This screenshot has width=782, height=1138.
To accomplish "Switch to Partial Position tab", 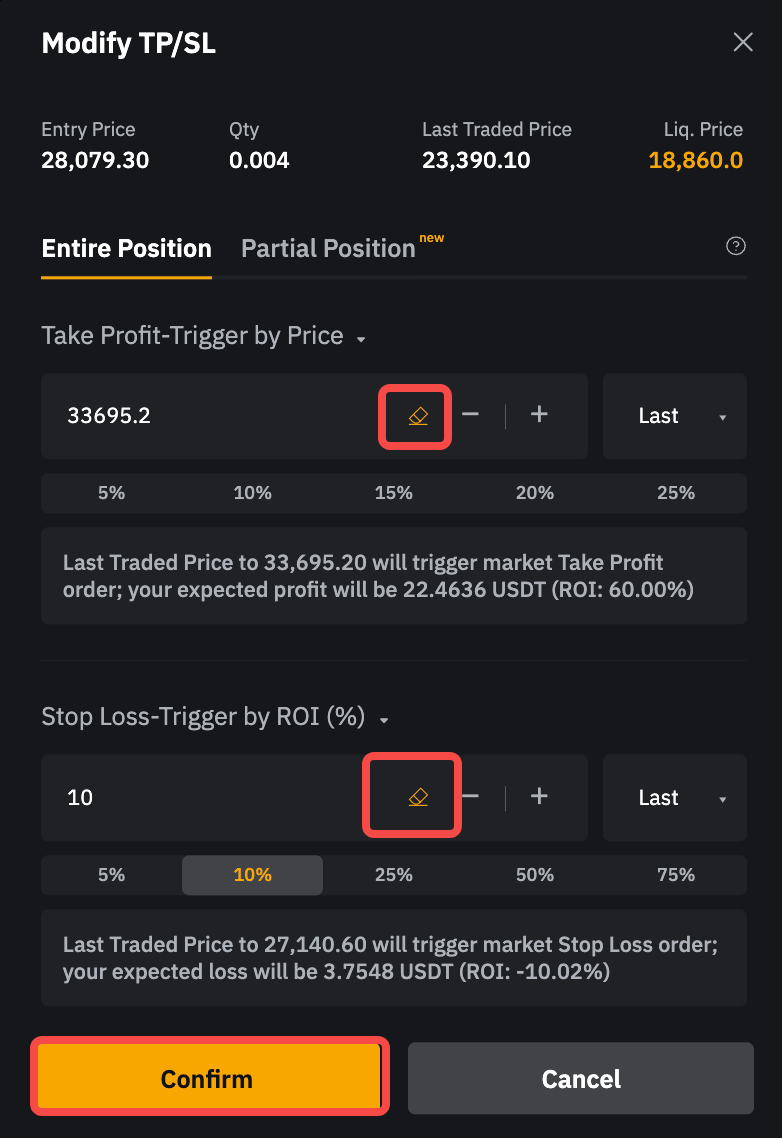I will click(x=329, y=249).
